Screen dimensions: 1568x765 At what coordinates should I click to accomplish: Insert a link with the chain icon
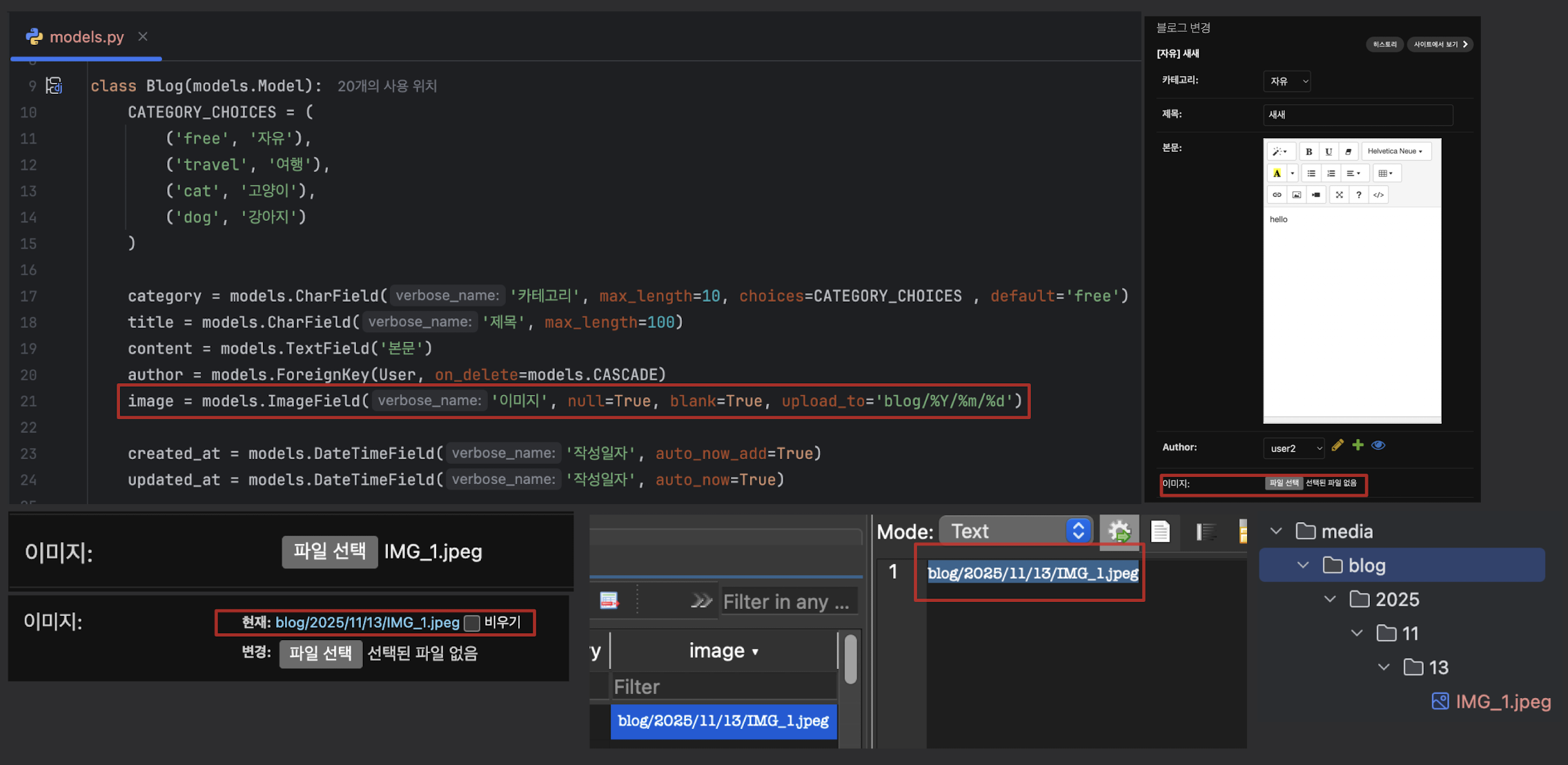point(1277,195)
